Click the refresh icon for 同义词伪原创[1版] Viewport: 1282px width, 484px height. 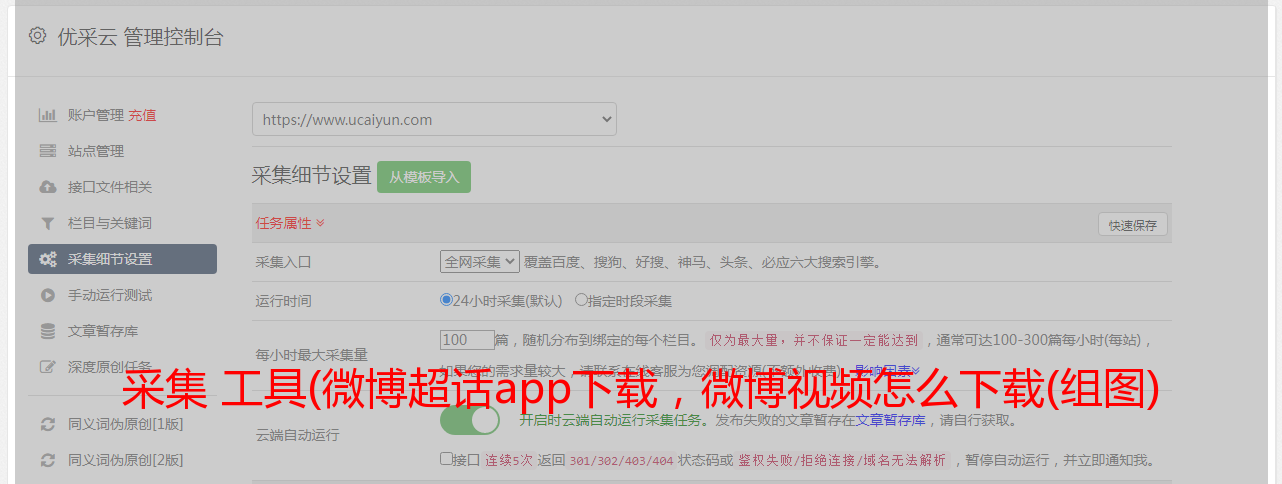(x=47, y=424)
